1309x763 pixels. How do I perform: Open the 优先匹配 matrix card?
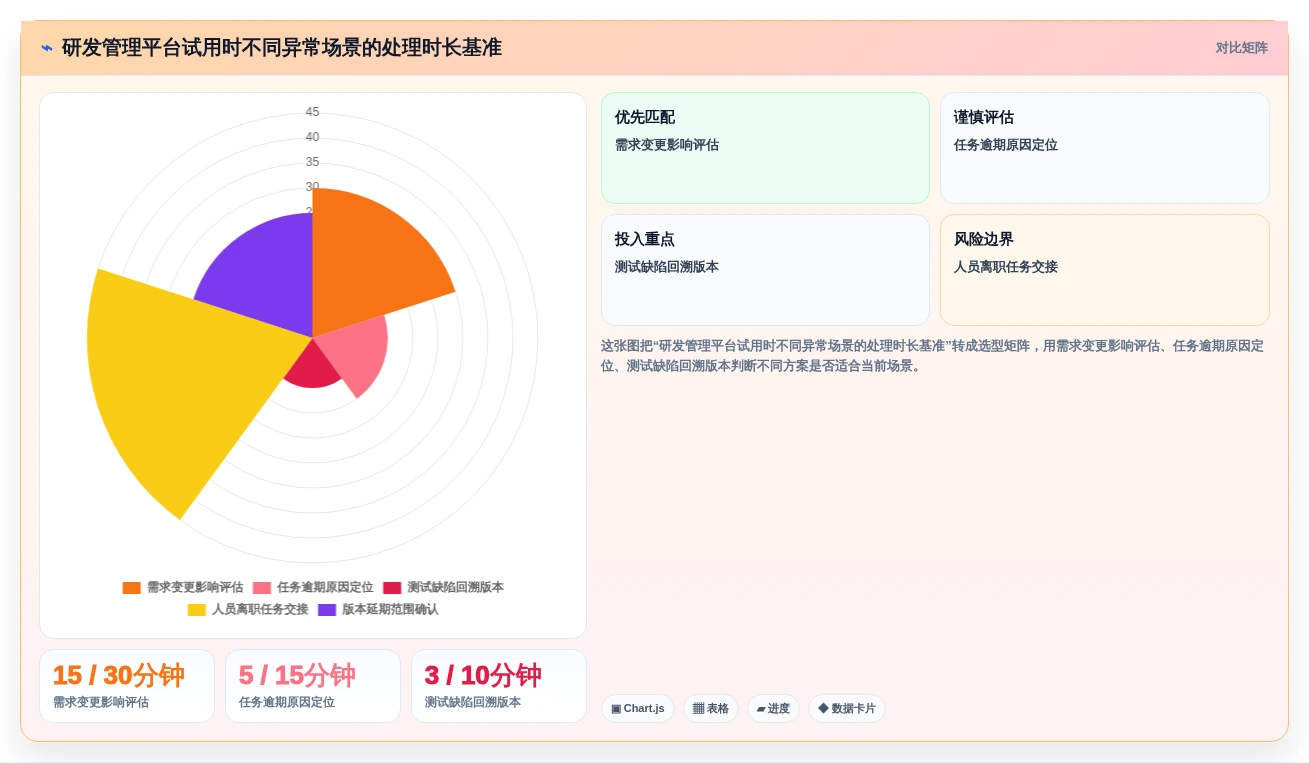765,148
